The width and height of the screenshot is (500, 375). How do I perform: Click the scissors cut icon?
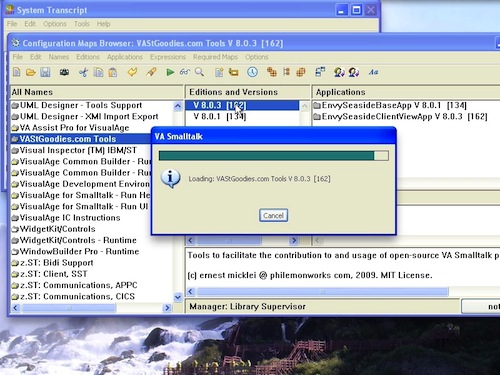click(x=83, y=72)
